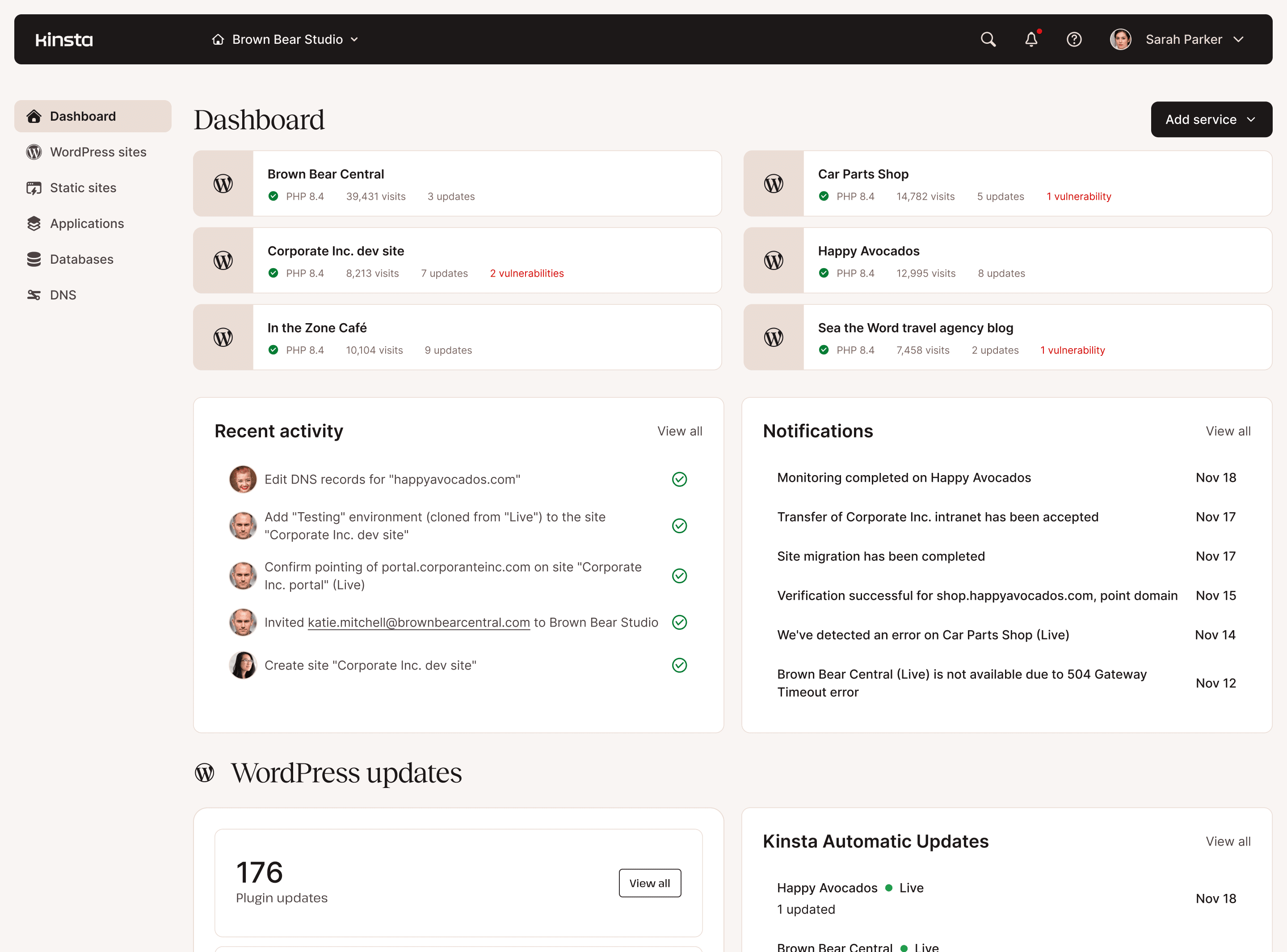Click the green PHP status check on Brown Bear Central
The image size is (1287, 952).
coord(273,196)
